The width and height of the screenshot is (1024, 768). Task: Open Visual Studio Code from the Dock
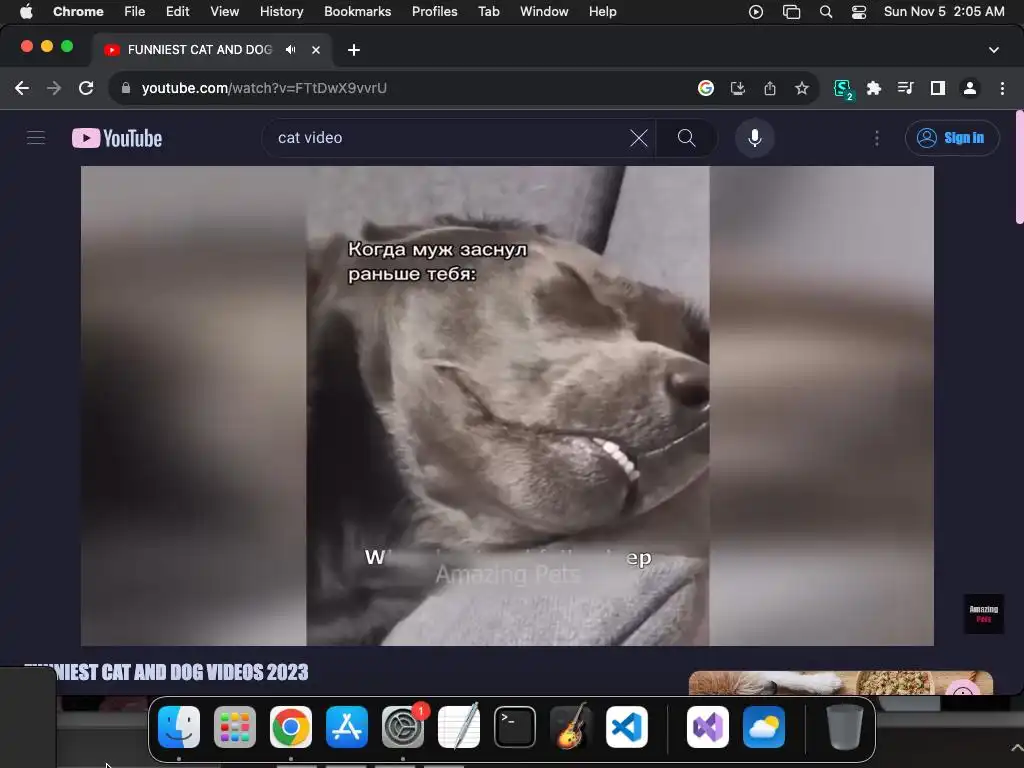point(627,727)
